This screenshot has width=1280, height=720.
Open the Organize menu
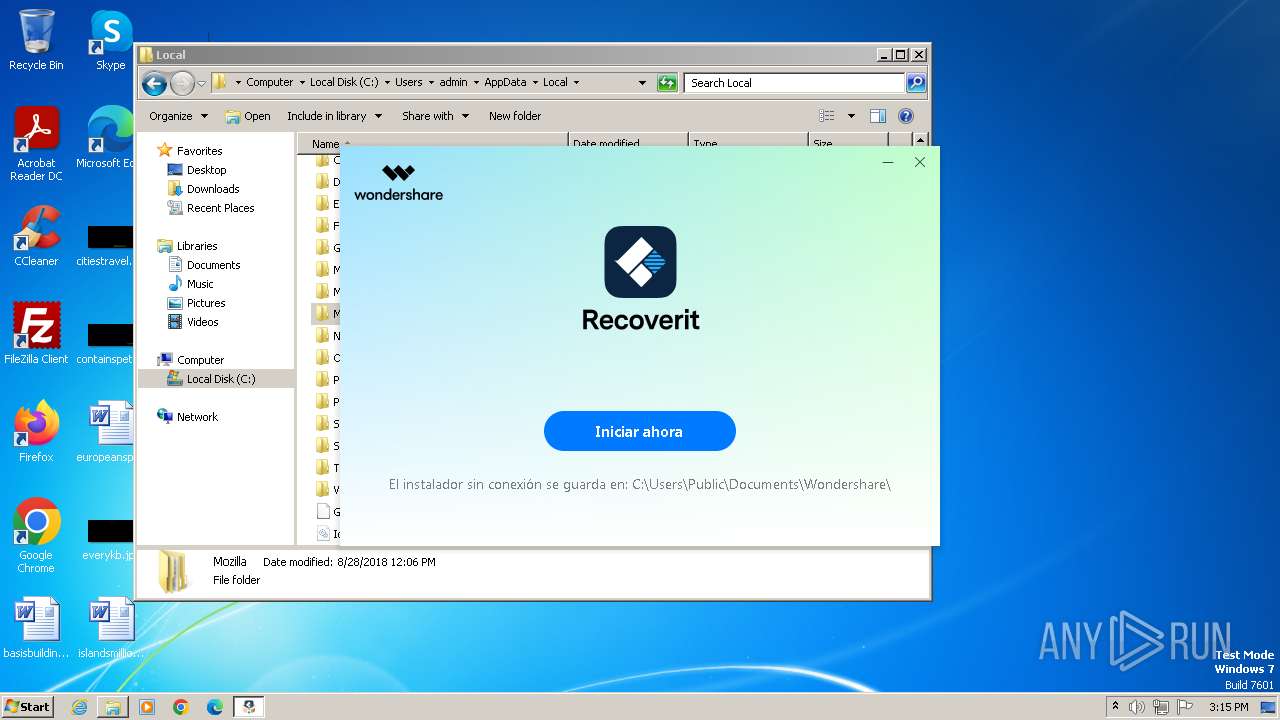coord(178,116)
